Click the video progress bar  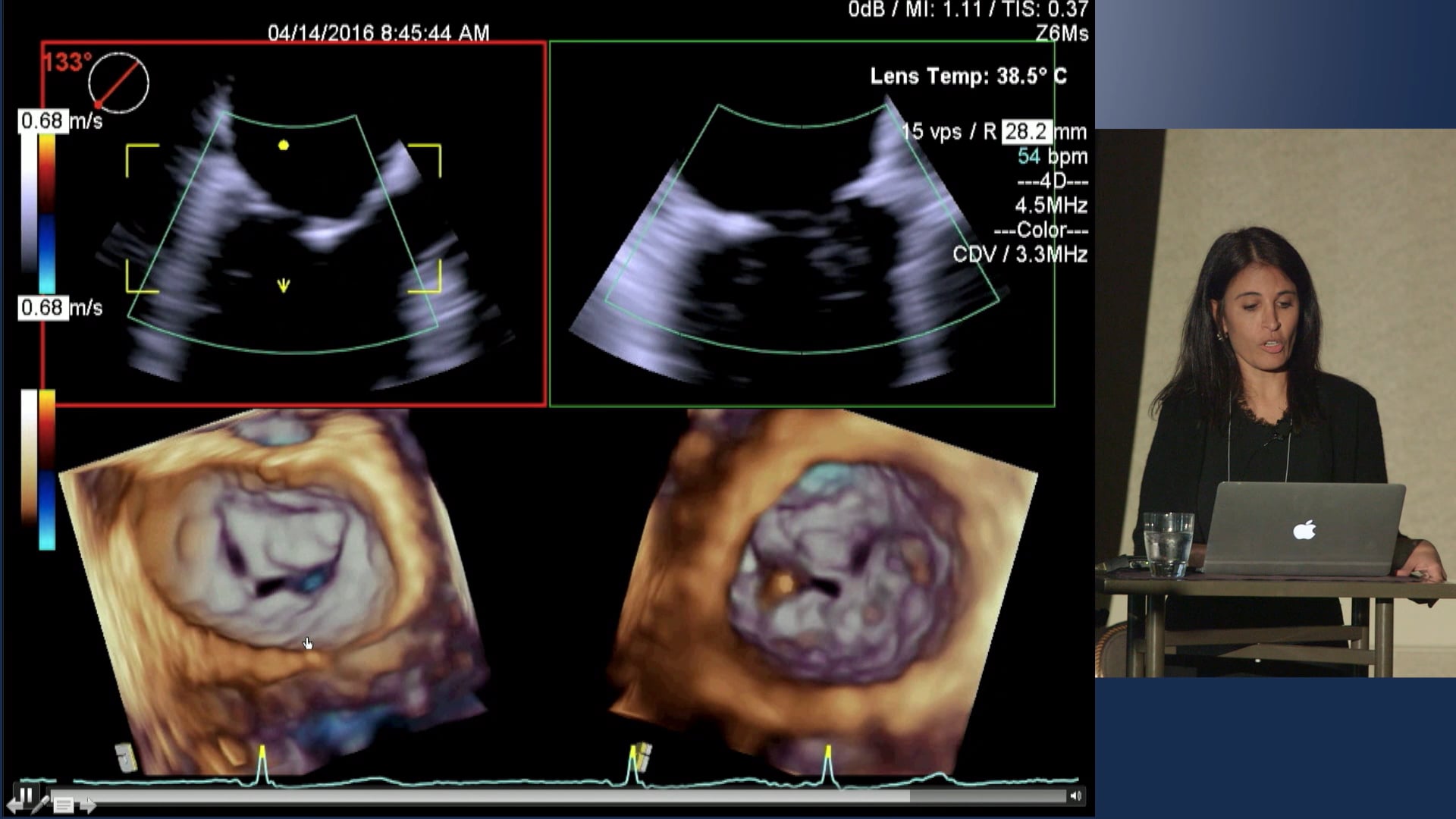pos(531,796)
